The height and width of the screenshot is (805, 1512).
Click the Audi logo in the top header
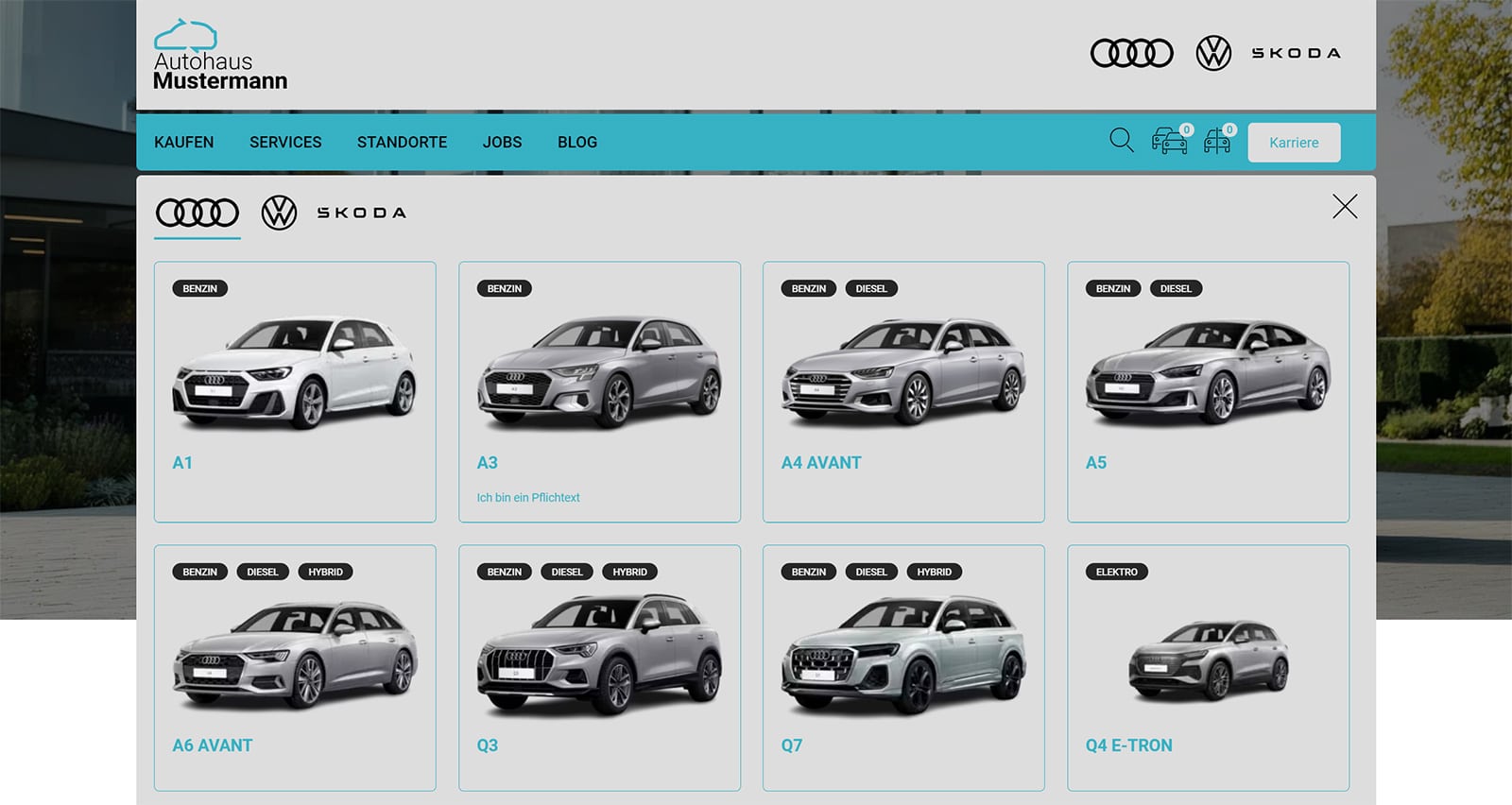(1131, 53)
